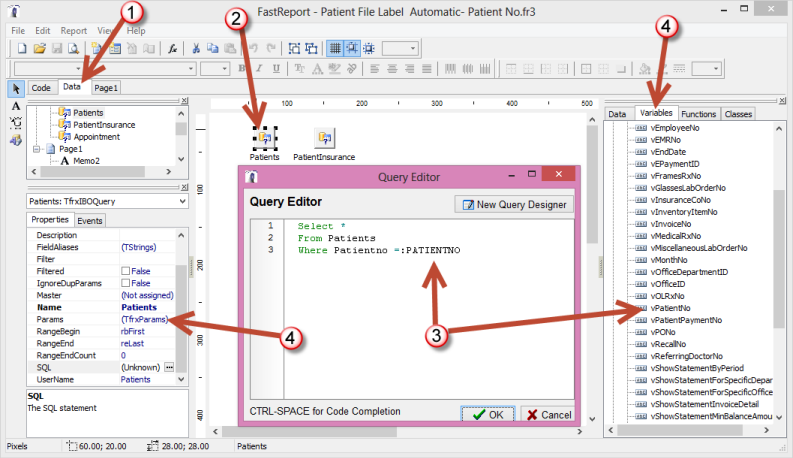Image resolution: width=793 pixels, height=458 pixels.
Task: Open the style dropdown at toolbar left
Action: click(x=78, y=68)
